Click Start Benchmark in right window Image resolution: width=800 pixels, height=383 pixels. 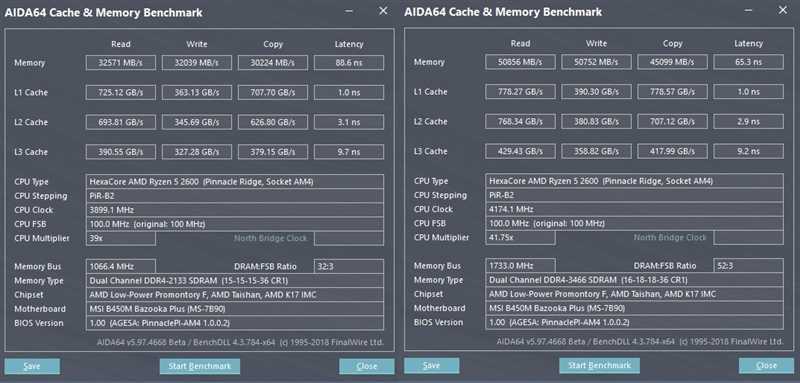point(599,366)
